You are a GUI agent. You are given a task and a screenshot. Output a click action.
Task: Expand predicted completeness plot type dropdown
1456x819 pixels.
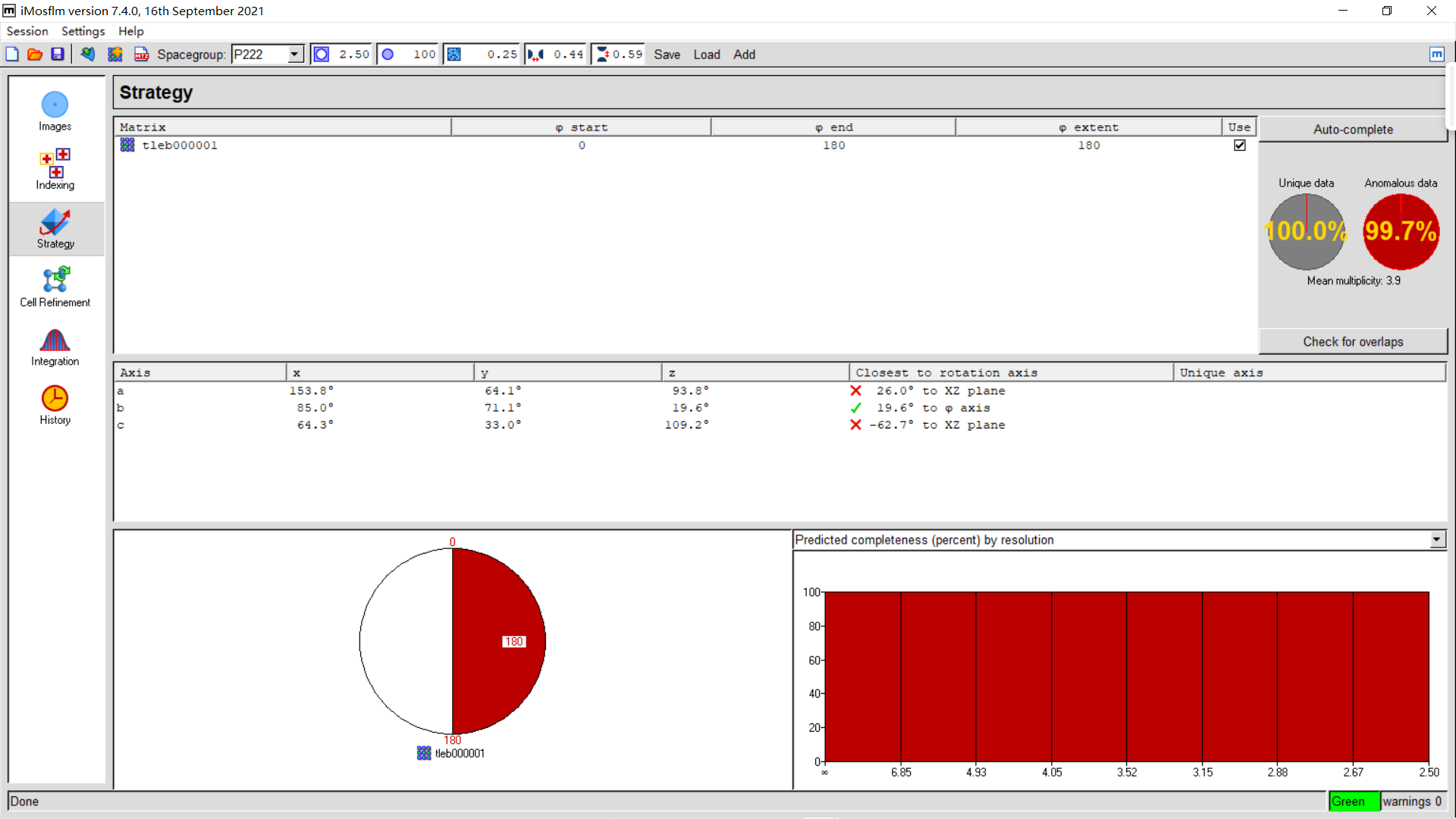[1436, 540]
